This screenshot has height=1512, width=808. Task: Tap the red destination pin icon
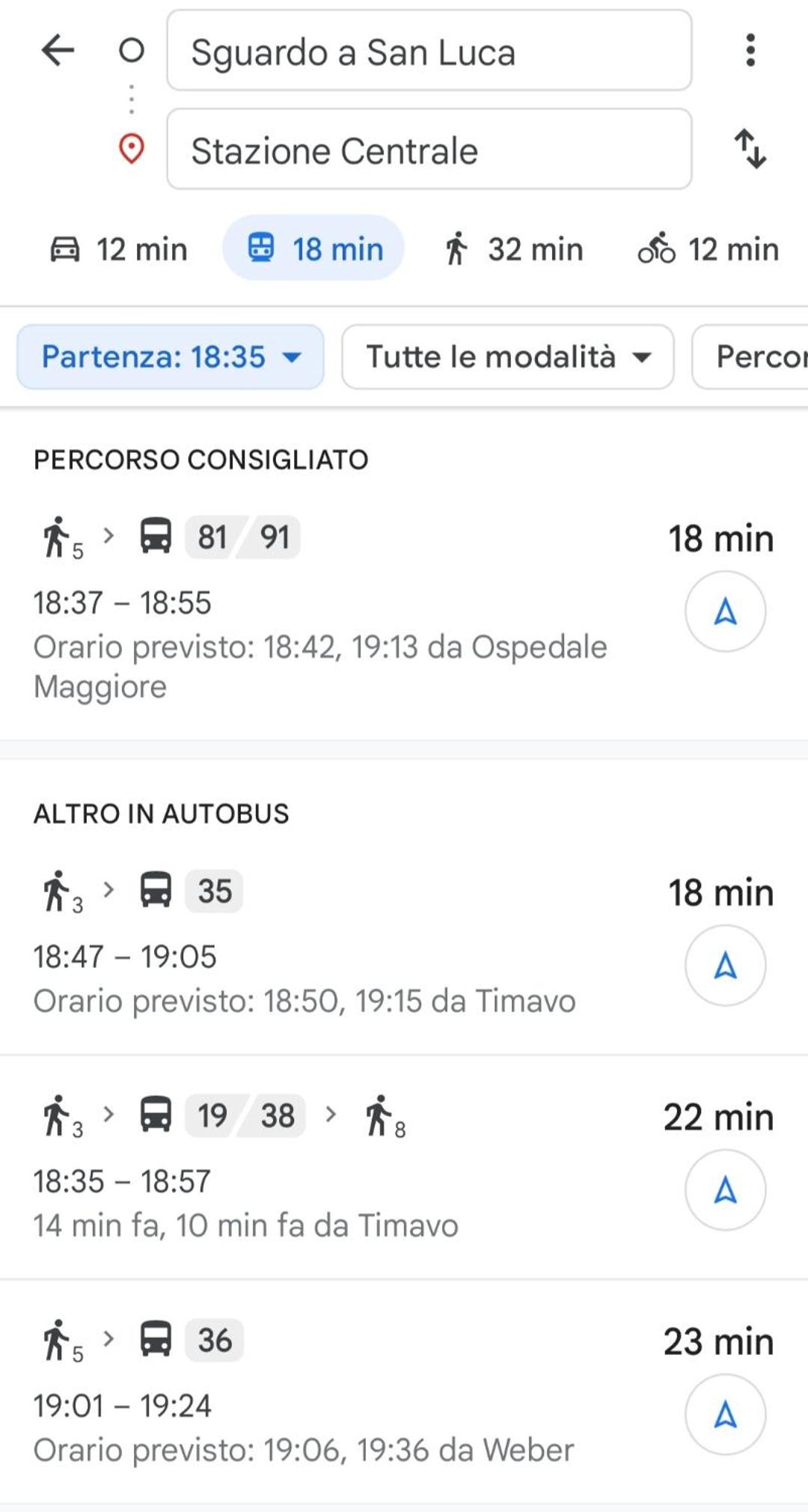[x=132, y=149]
